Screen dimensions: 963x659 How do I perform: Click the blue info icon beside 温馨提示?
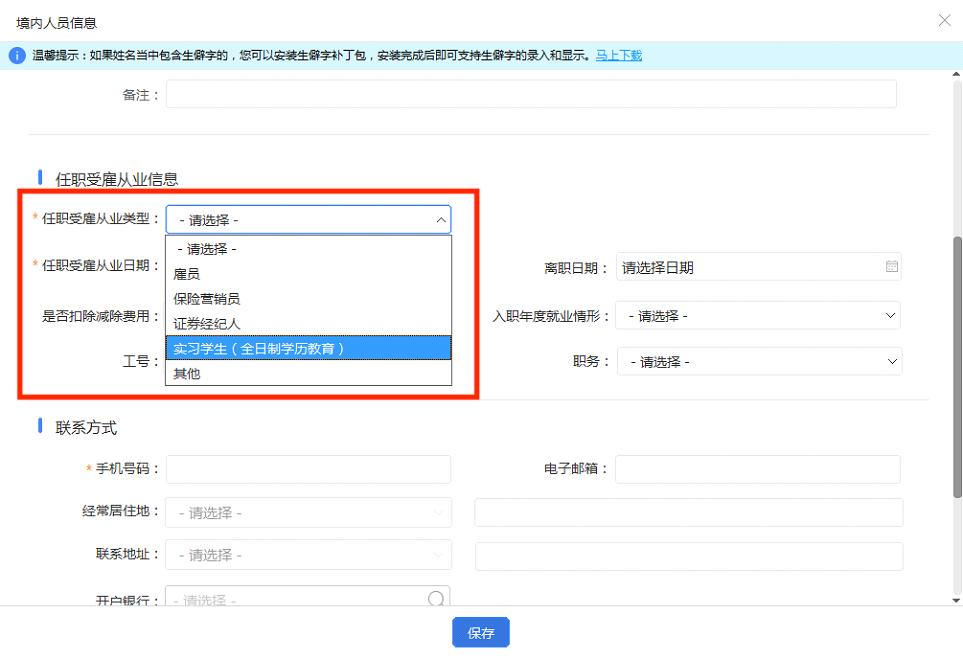point(17,56)
